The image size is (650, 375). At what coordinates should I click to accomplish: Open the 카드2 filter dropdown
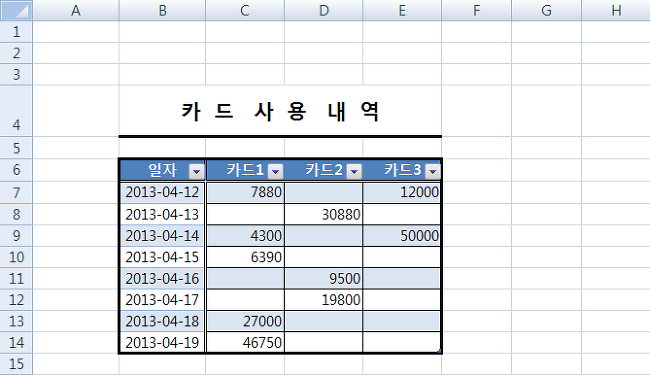tap(354, 171)
